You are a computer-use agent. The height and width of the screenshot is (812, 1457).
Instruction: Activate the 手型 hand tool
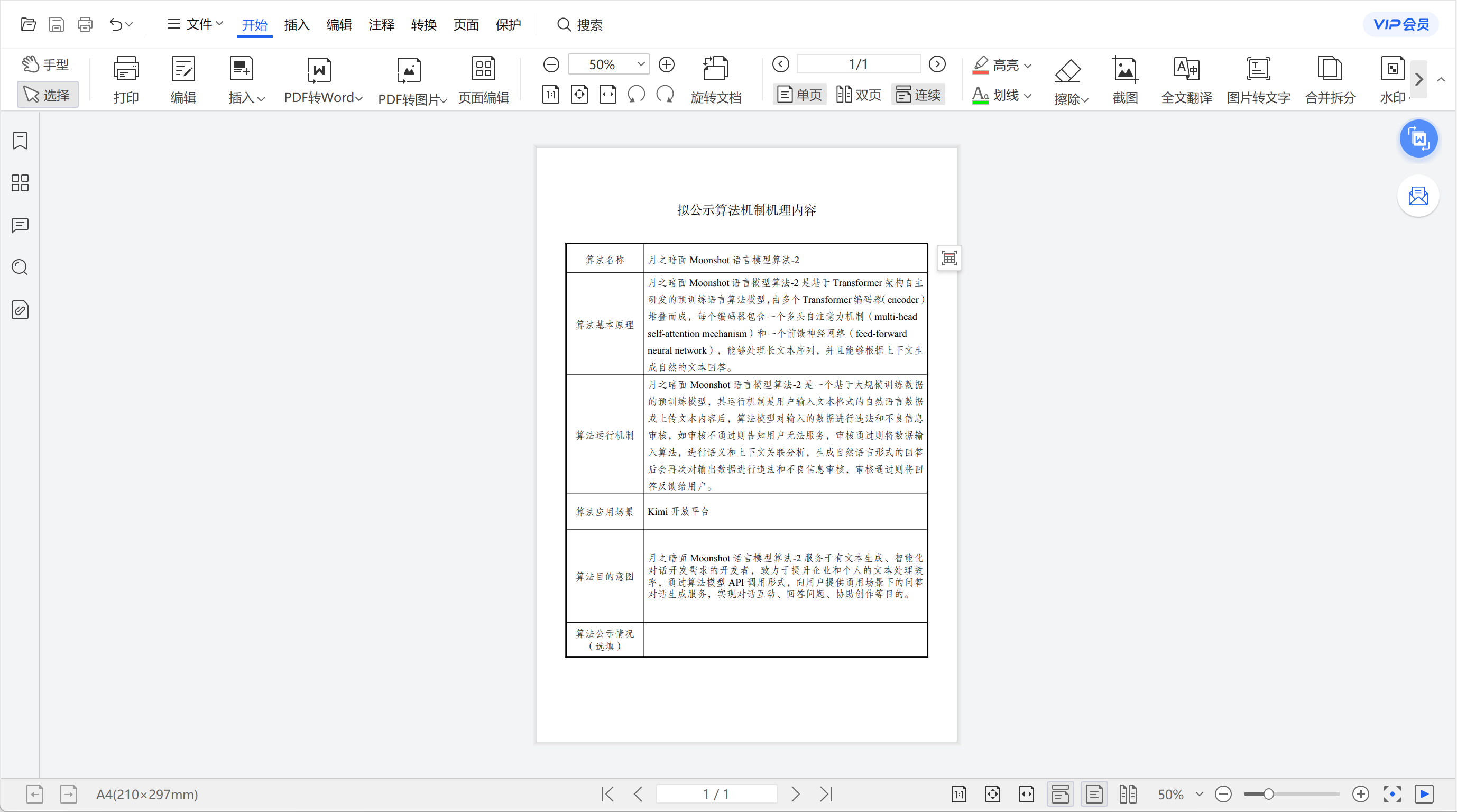coord(45,64)
